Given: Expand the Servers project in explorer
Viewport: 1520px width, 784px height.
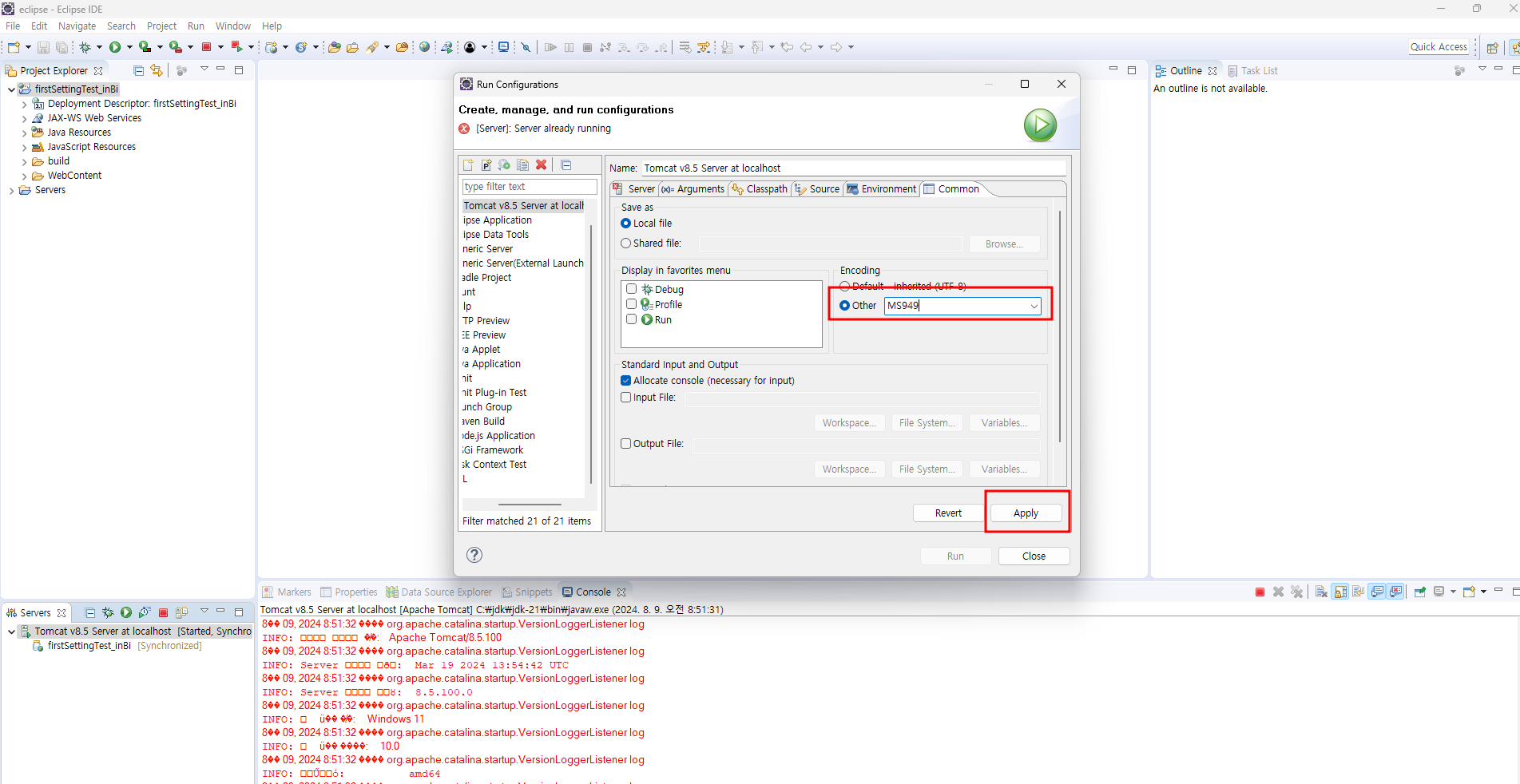Looking at the screenshot, I should point(11,190).
